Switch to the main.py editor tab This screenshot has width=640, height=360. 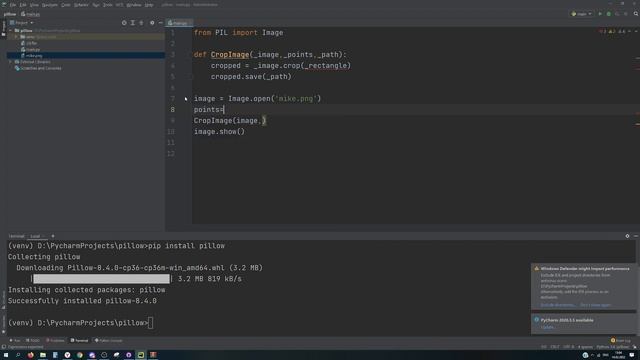pyautogui.click(x=178, y=23)
